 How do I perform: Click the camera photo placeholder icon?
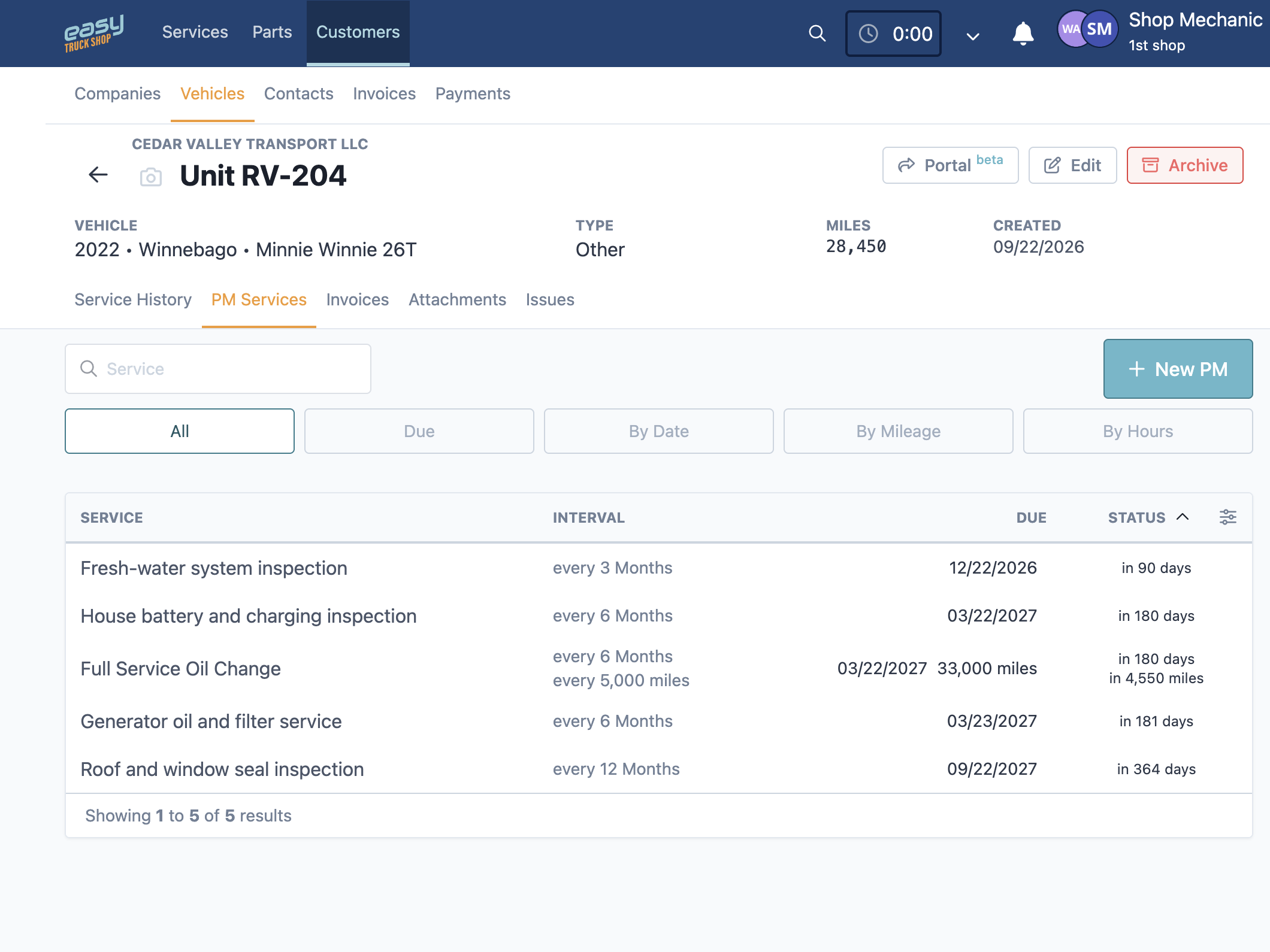click(151, 177)
